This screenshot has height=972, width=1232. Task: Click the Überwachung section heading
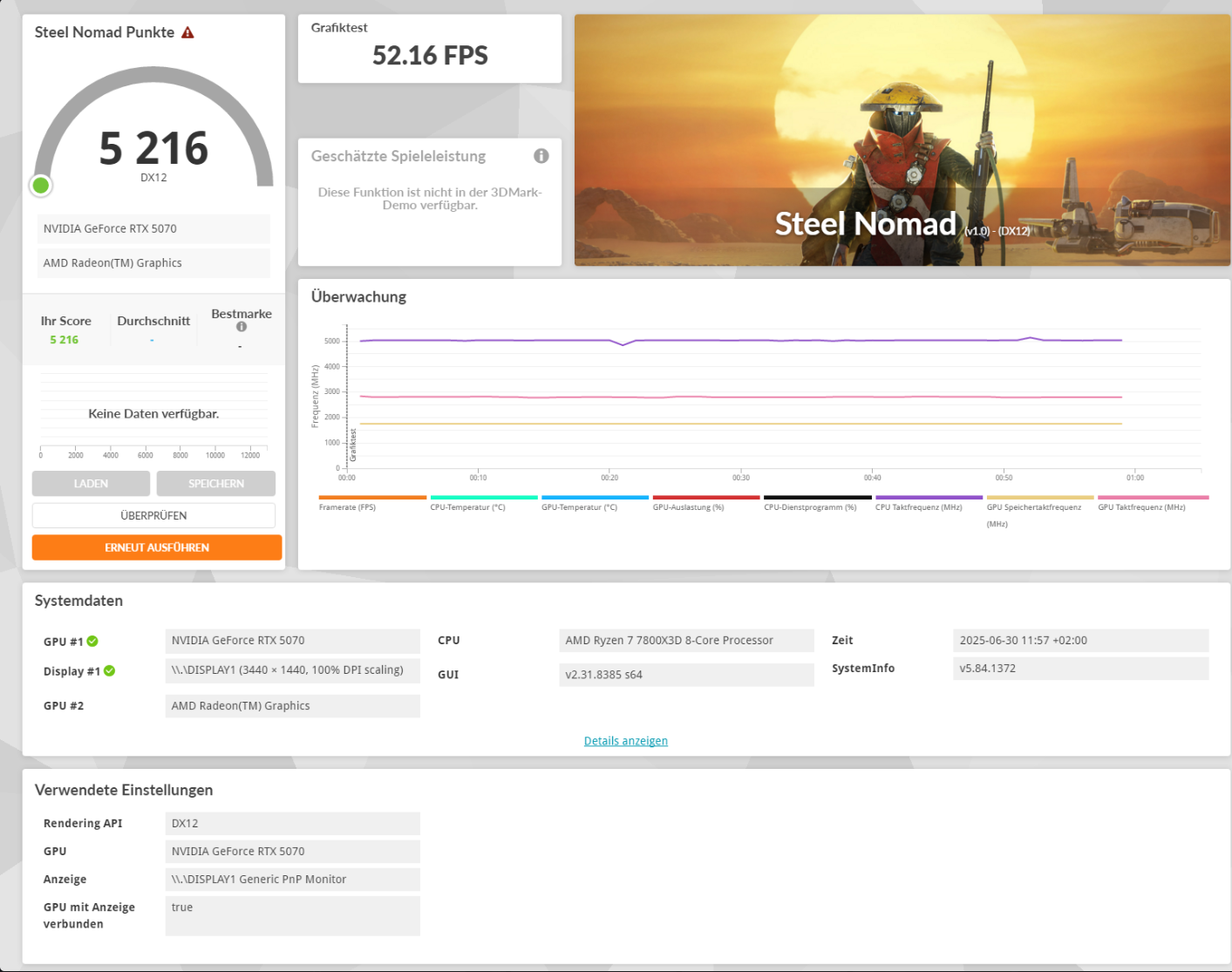(358, 296)
